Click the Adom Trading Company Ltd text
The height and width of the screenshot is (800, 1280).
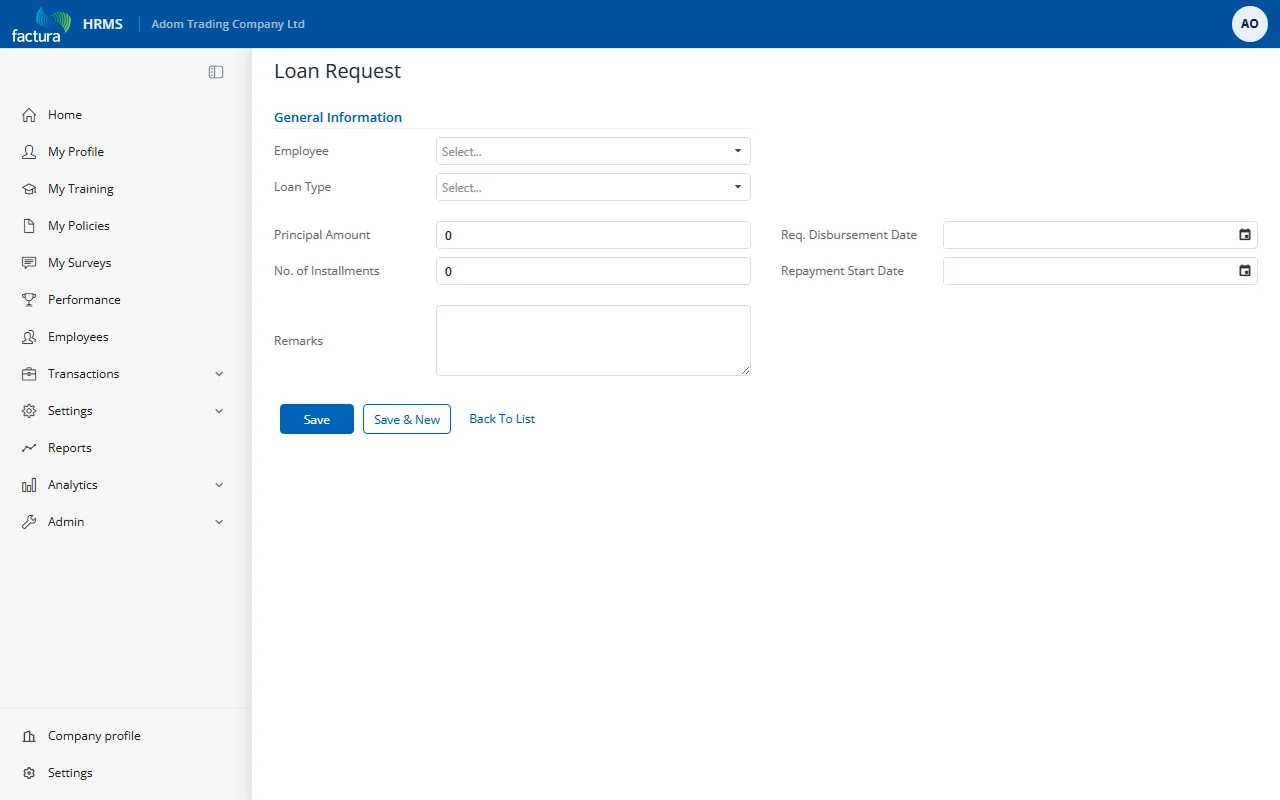click(x=228, y=24)
